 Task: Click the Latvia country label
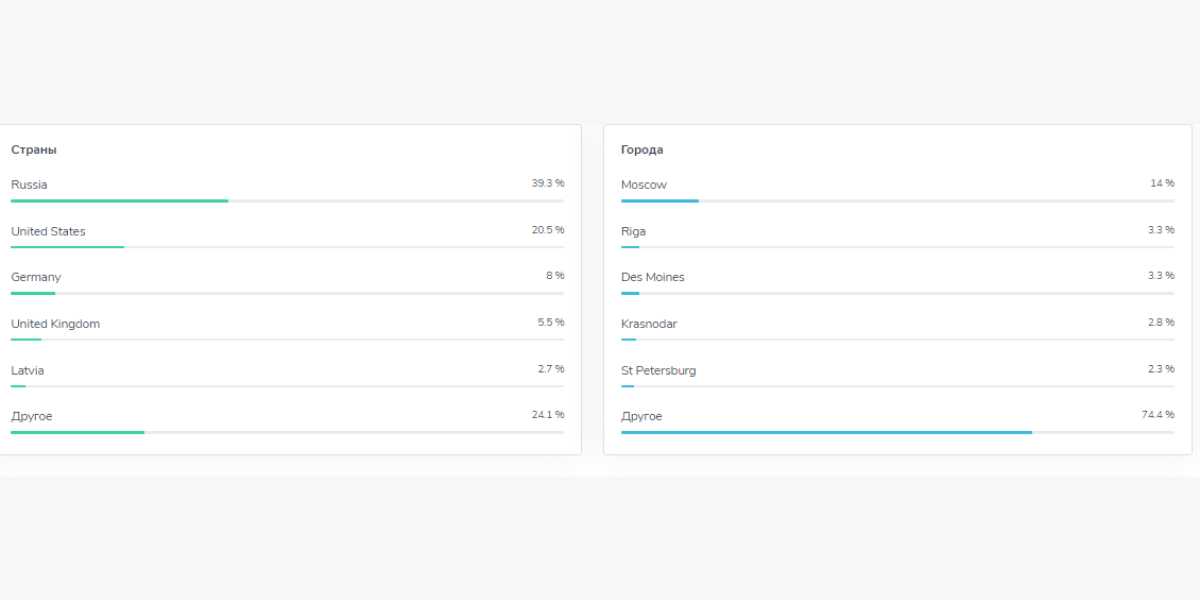[x=27, y=370]
